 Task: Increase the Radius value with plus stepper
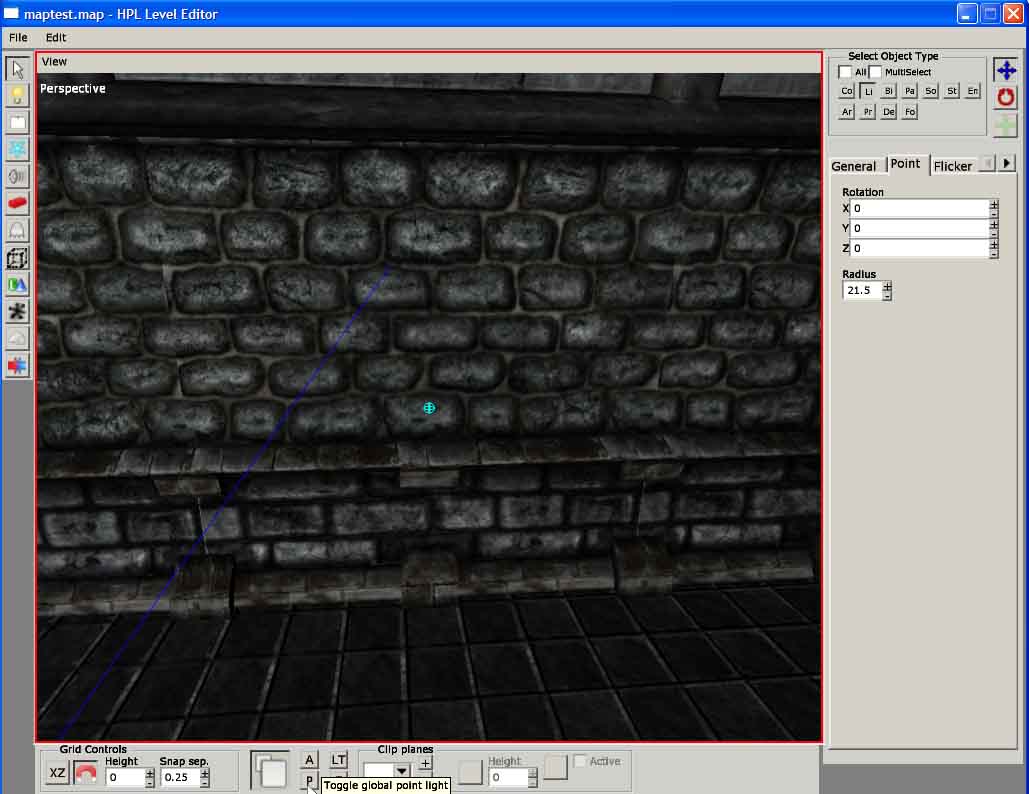887,286
